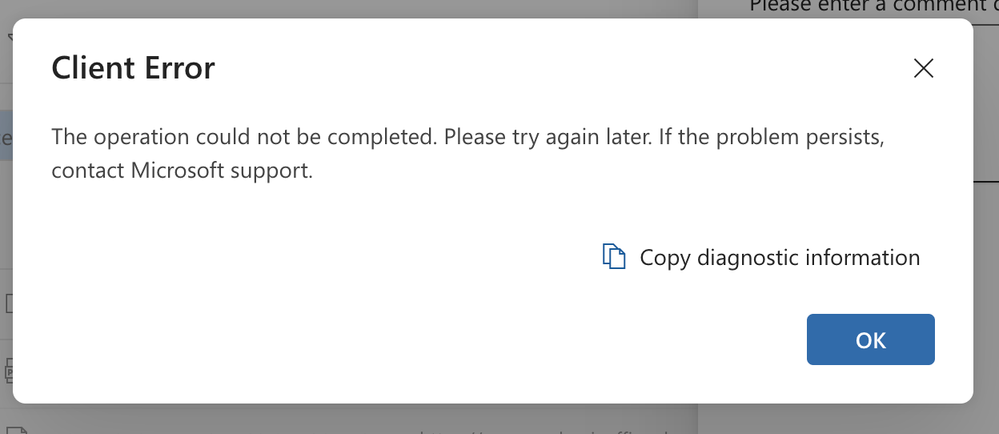This screenshot has height=434, width=999.
Task: Dismiss the dialog using the blue OK button
Action: point(870,340)
